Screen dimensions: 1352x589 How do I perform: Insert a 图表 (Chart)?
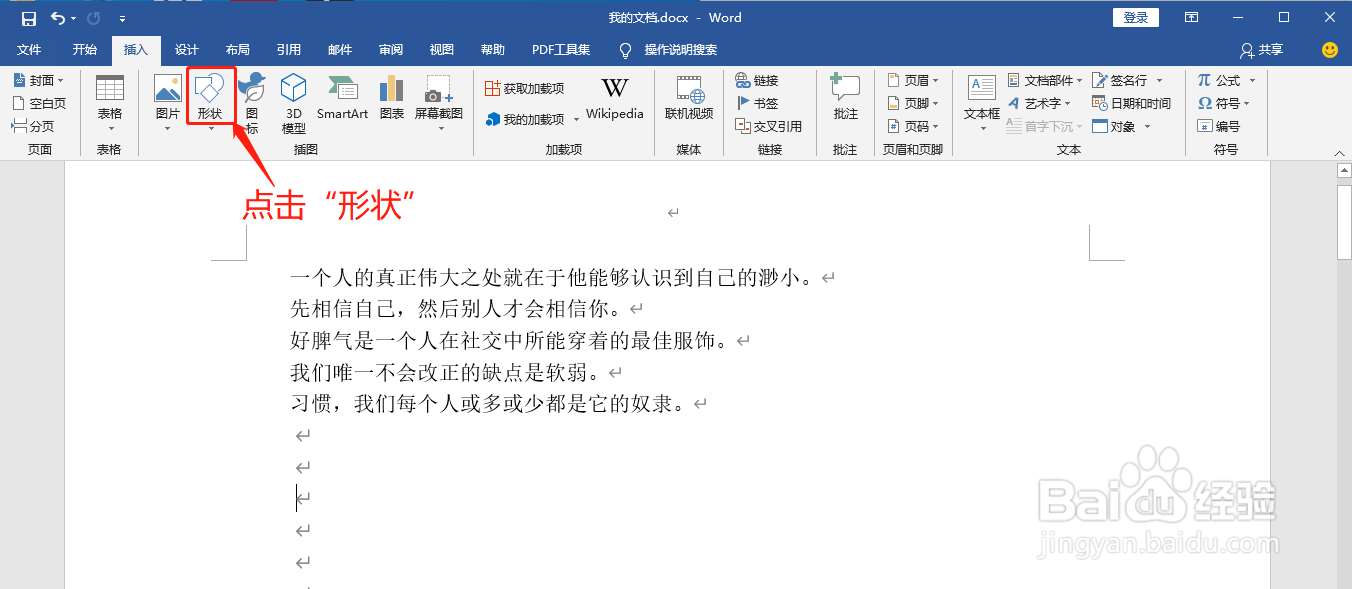tap(392, 95)
